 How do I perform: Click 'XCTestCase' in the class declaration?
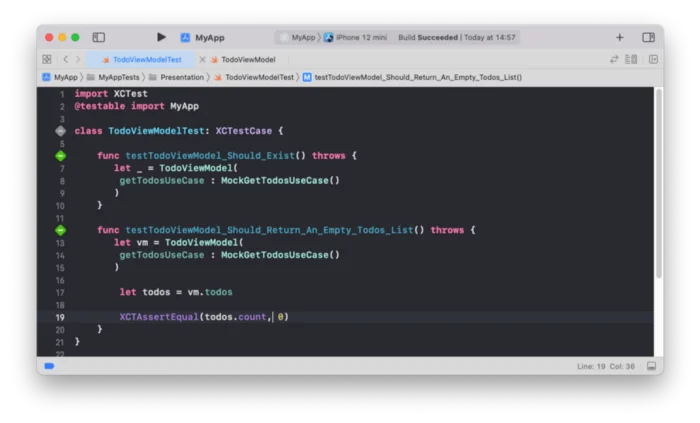(x=244, y=131)
